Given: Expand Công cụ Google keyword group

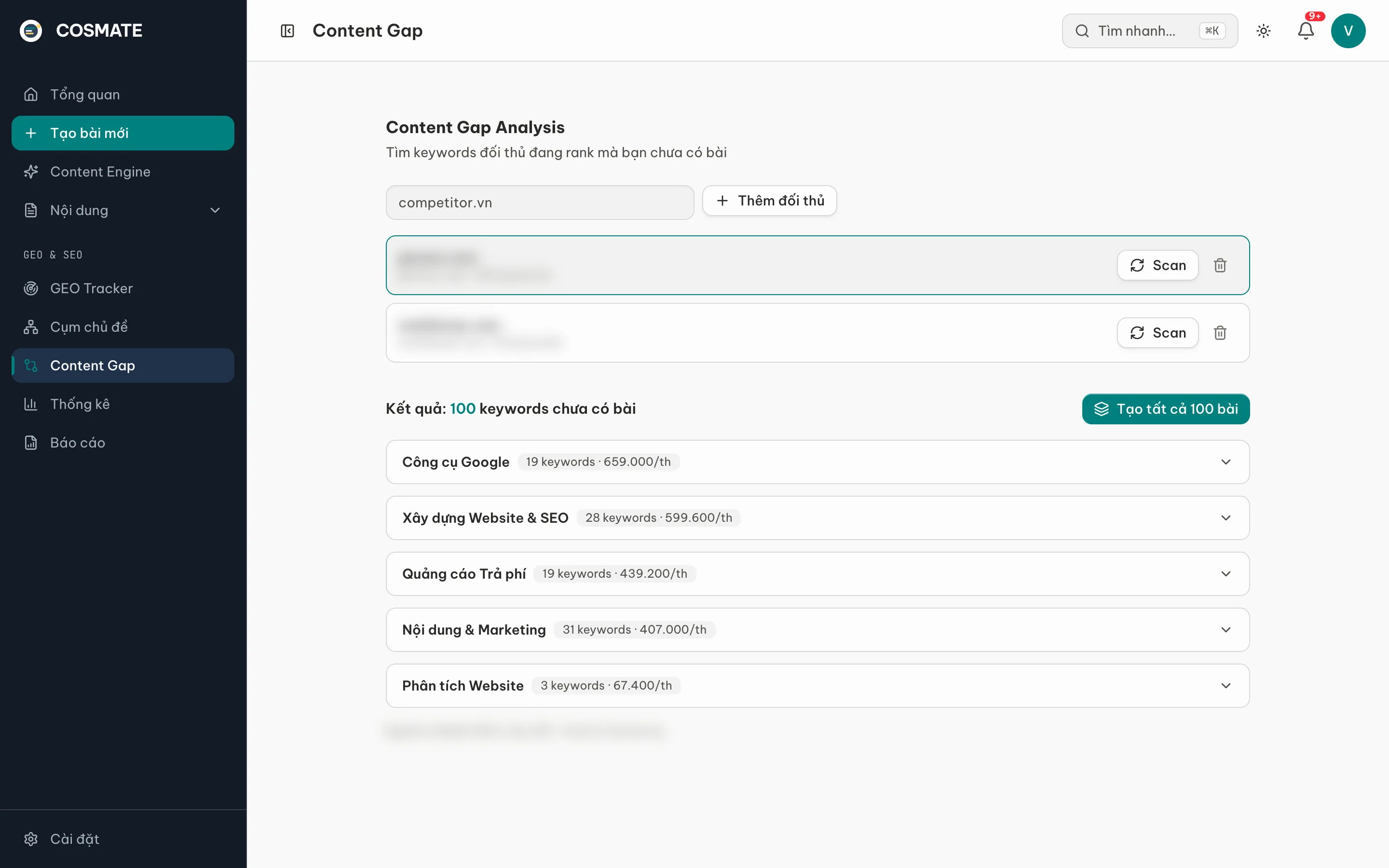Looking at the screenshot, I should [817, 462].
